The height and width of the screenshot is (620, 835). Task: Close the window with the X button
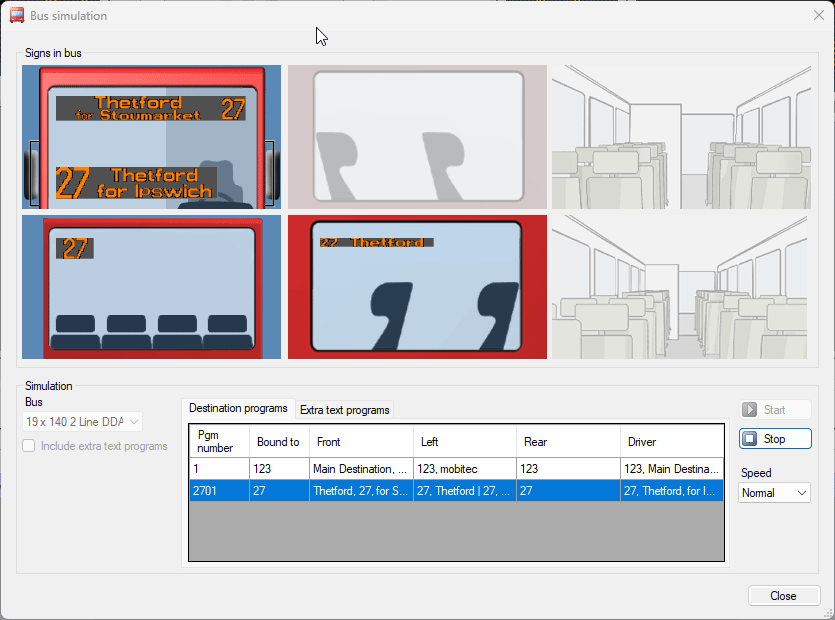pos(818,16)
